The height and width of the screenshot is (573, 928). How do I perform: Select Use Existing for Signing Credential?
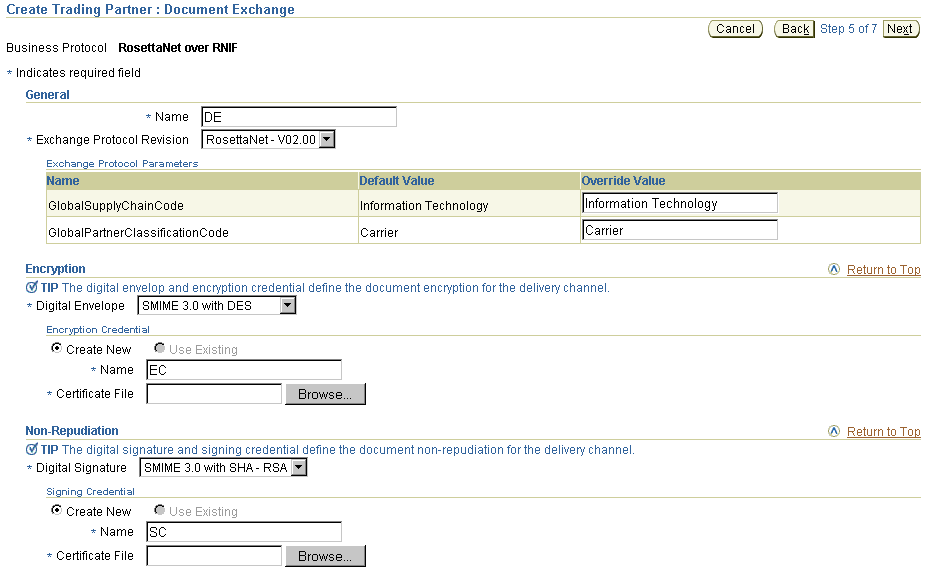point(159,510)
